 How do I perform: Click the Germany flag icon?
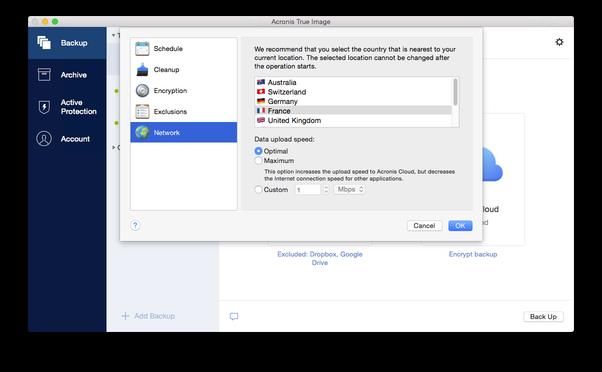point(261,101)
